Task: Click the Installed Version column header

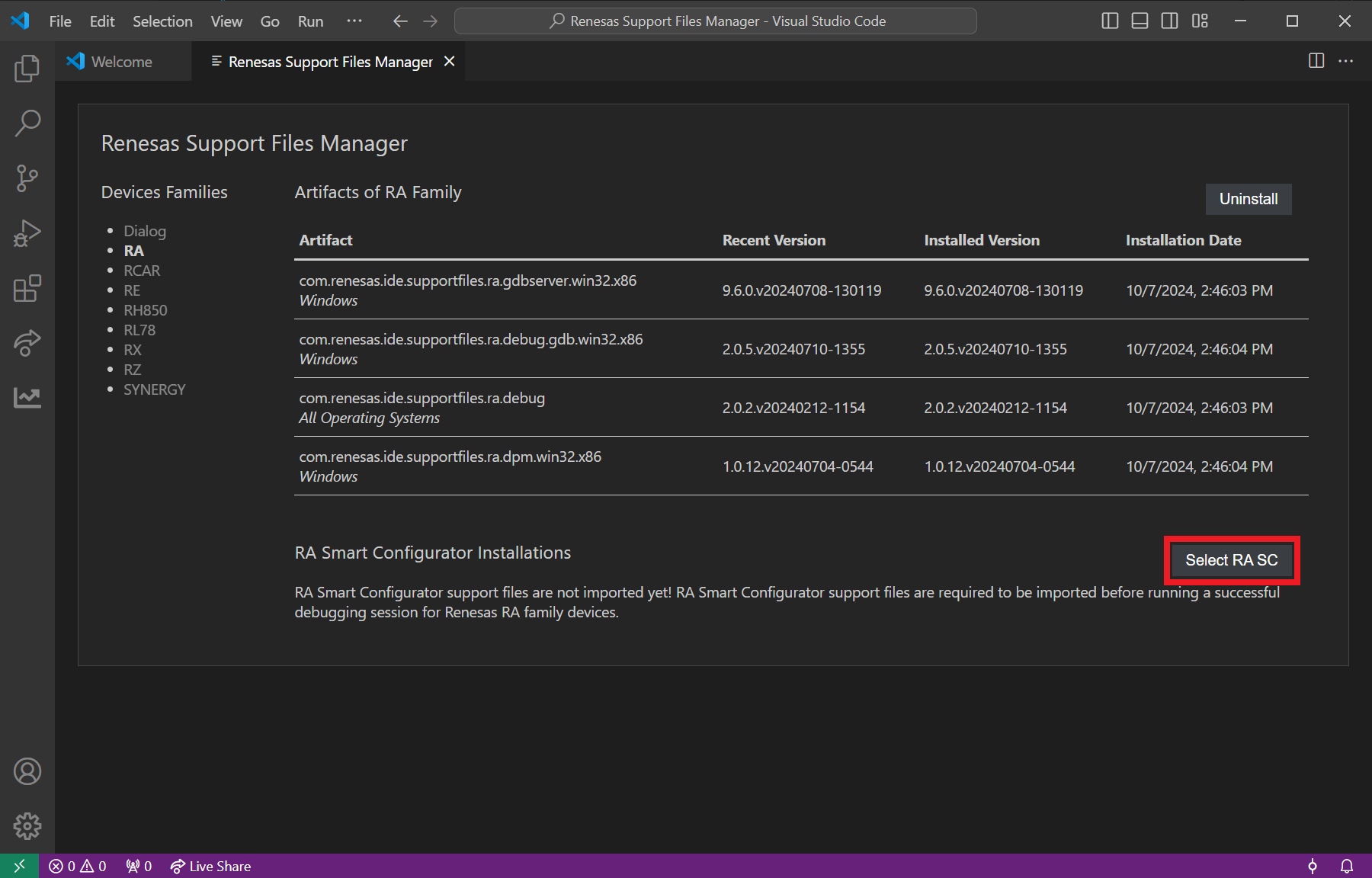Action: 982,240
